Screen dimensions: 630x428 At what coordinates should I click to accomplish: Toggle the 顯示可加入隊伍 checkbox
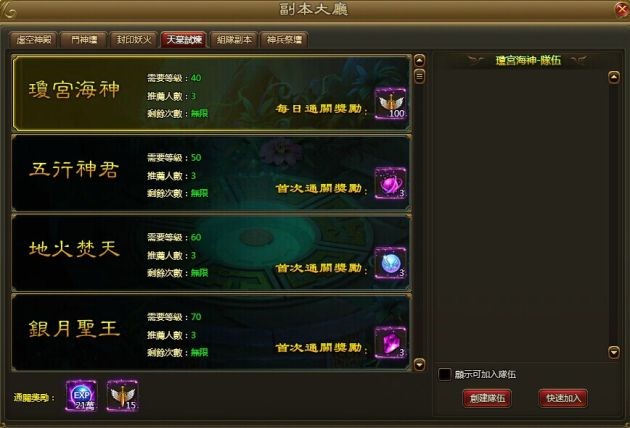444,374
